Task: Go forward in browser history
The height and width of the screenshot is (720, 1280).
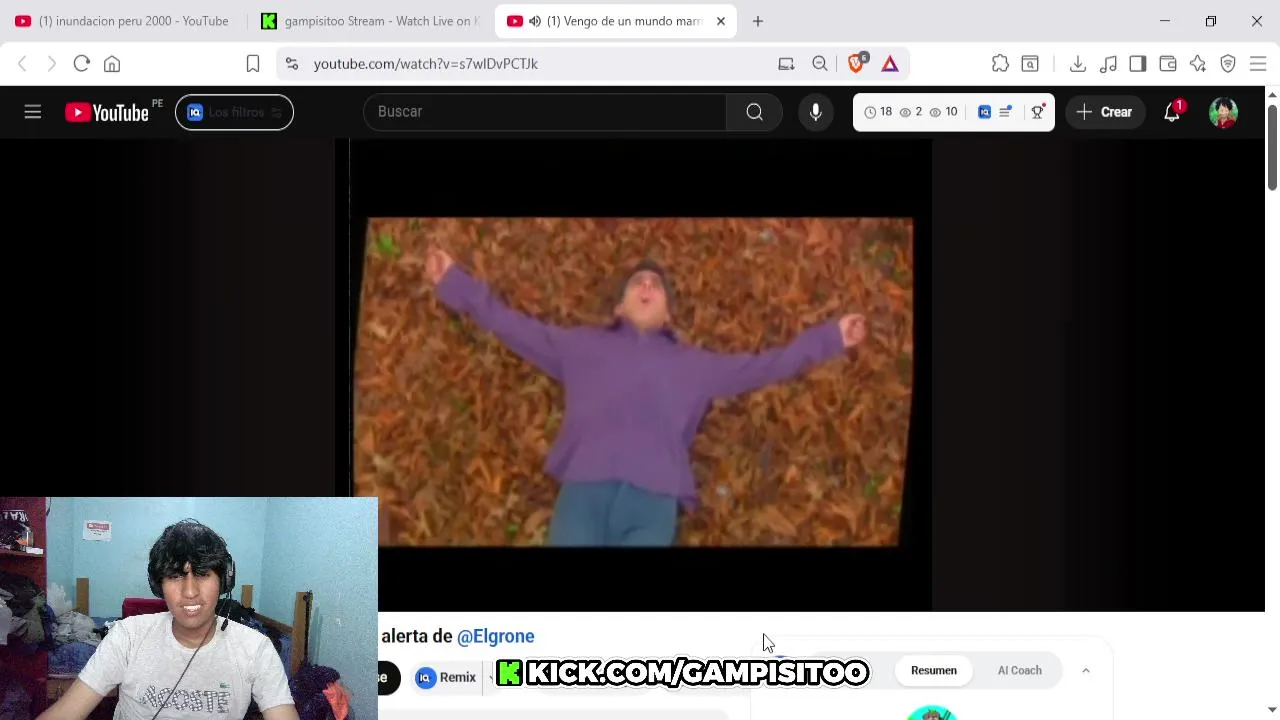Action: pyautogui.click(x=52, y=64)
